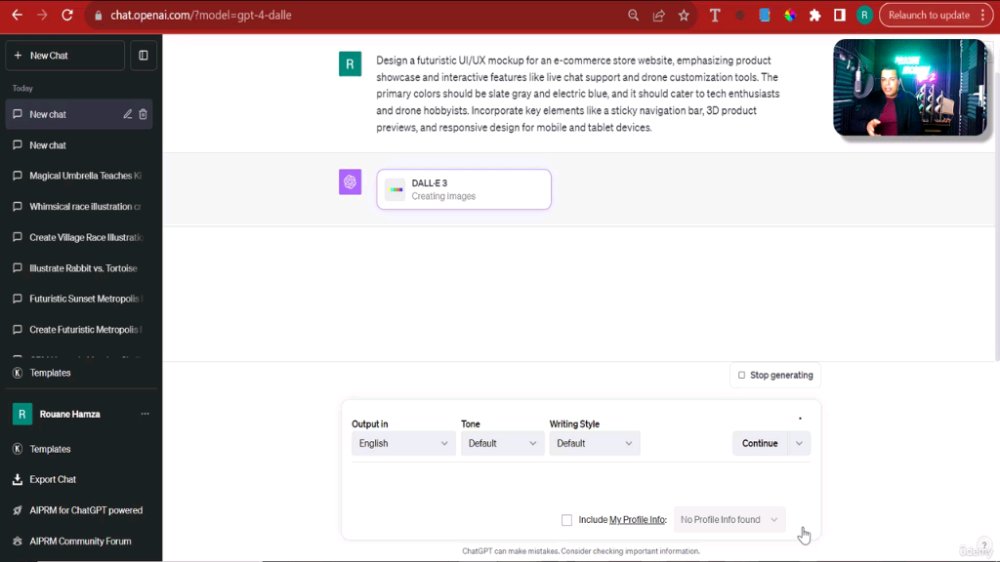Click the share page icon in address bar
The image size is (1000, 562).
click(659, 15)
